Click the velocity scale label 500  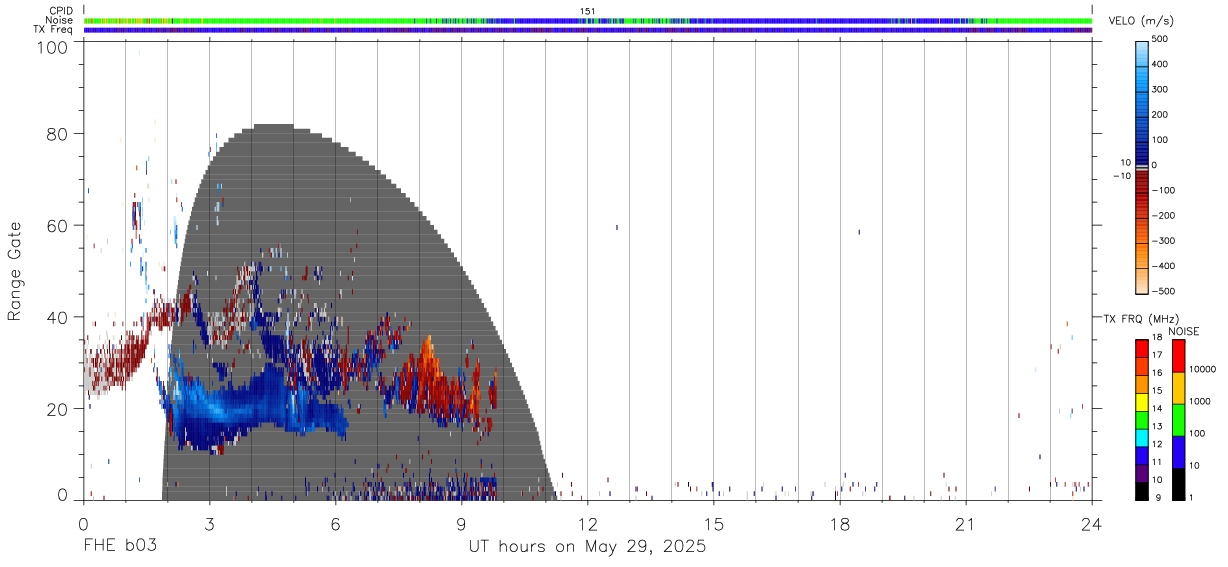click(1162, 39)
